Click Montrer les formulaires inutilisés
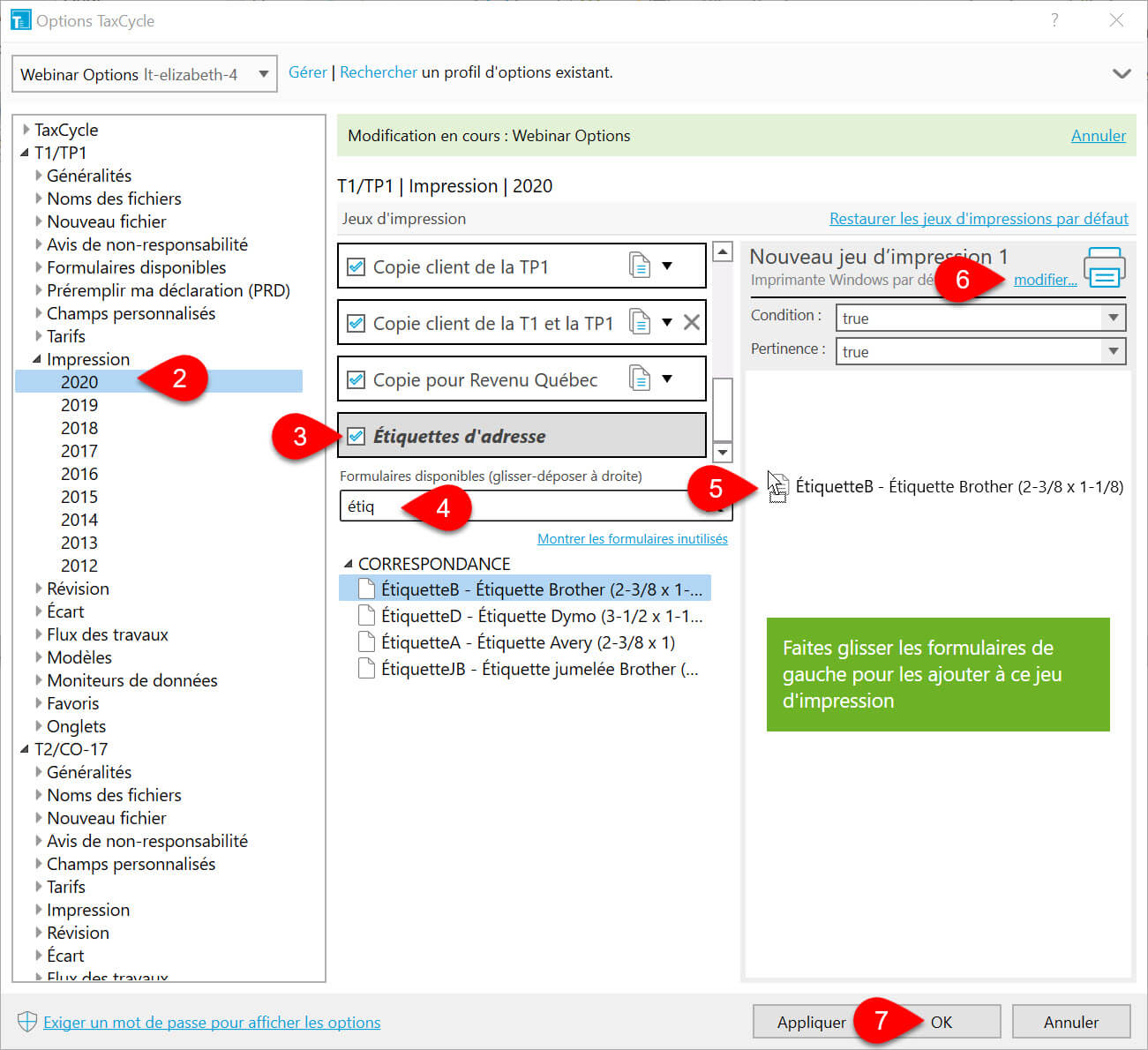 click(633, 538)
